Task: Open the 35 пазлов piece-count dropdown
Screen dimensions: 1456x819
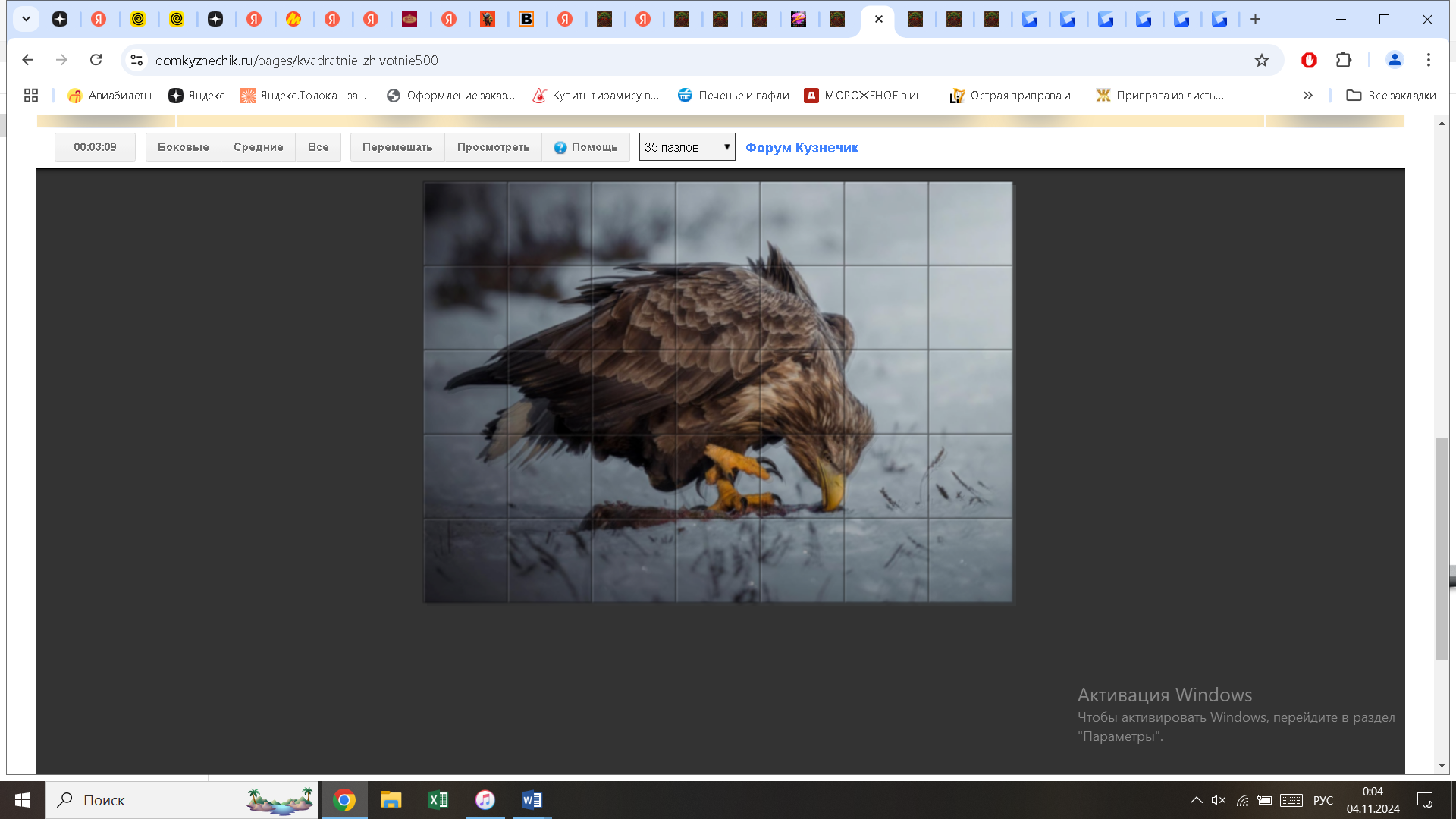Action: pyautogui.click(x=687, y=147)
